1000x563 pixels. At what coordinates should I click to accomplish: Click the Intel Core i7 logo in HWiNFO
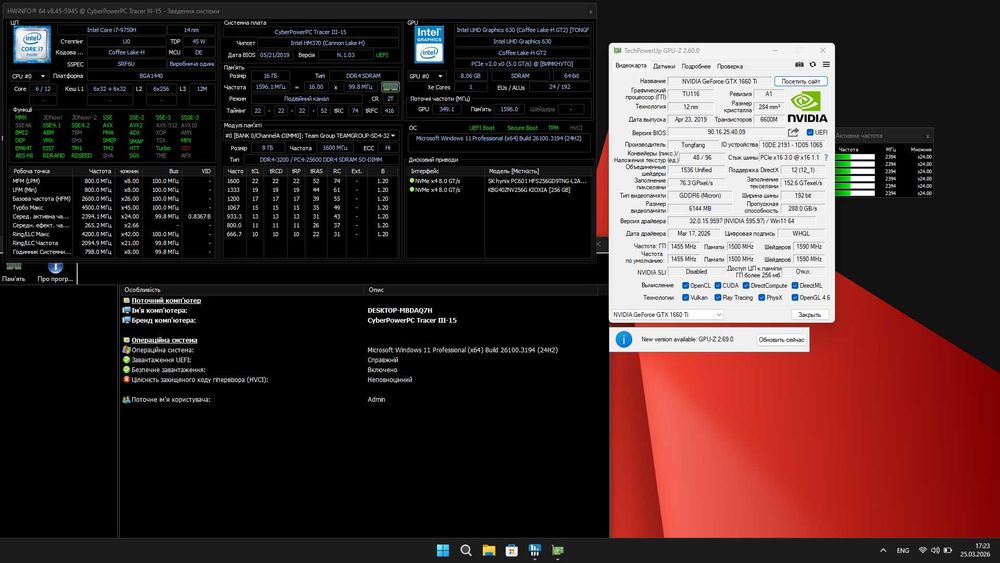coord(33,44)
